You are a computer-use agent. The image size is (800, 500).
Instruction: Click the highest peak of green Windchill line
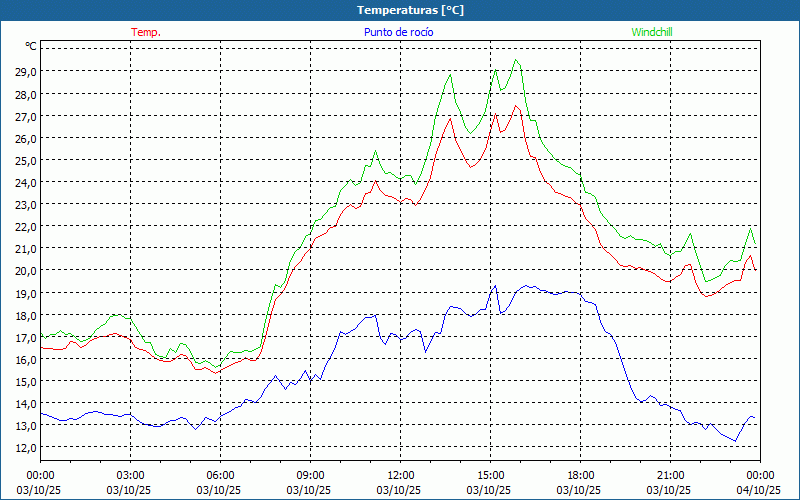(x=516, y=60)
